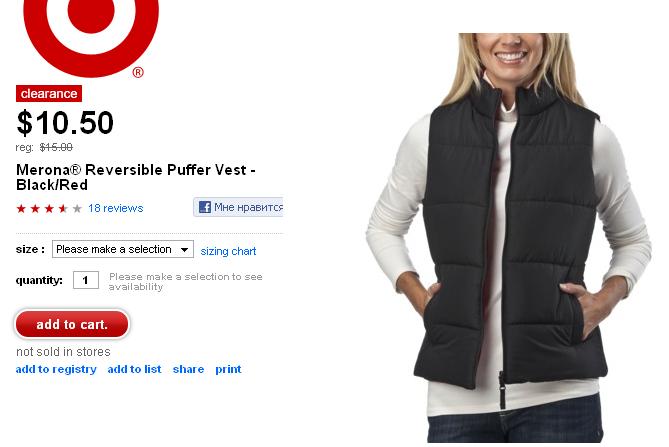Click the Merona Reversible Puffer Vest title
Screen dimensions: 669x447
[136, 177]
